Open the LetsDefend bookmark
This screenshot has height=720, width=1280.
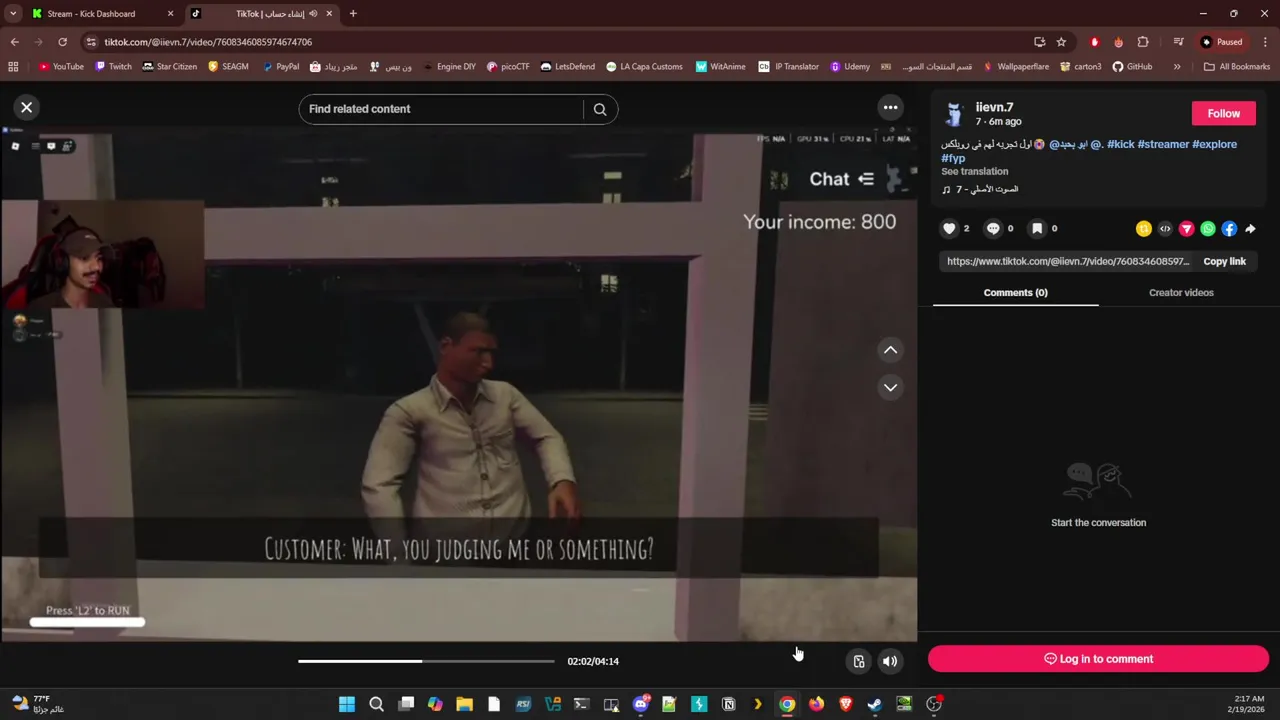(567, 67)
